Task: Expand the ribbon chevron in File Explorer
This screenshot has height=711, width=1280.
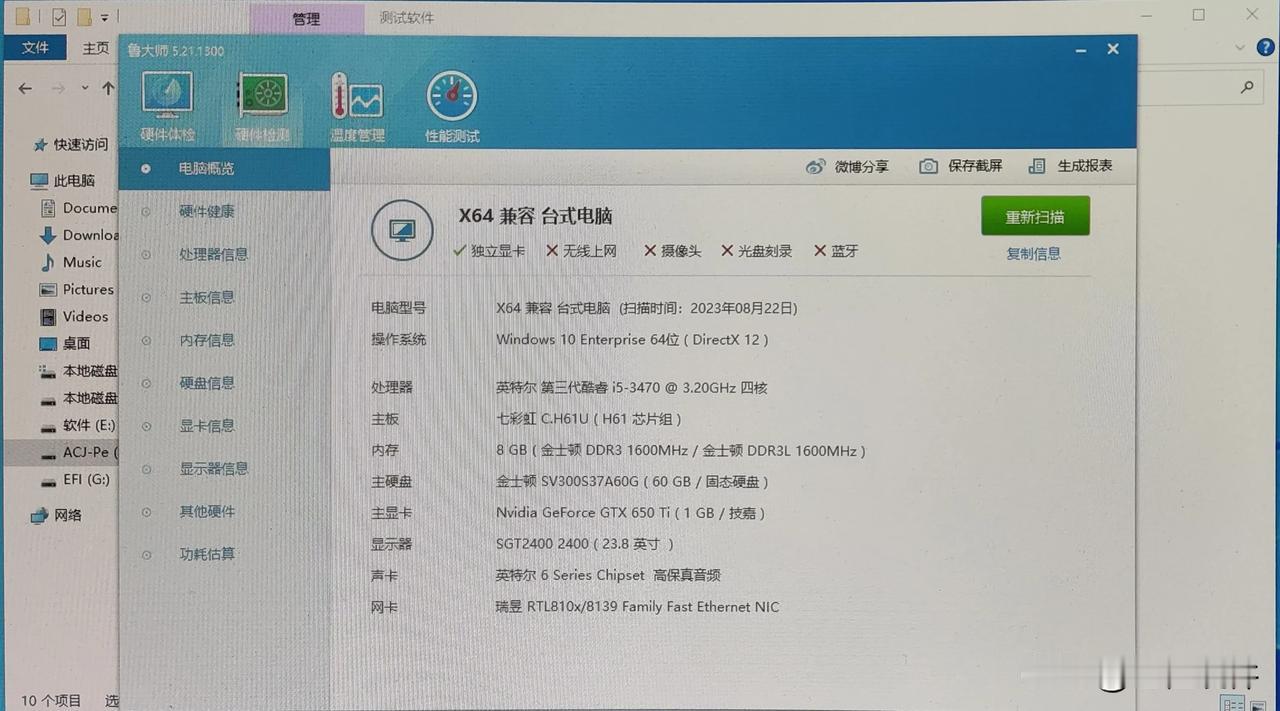Action: coord(1241,47)
